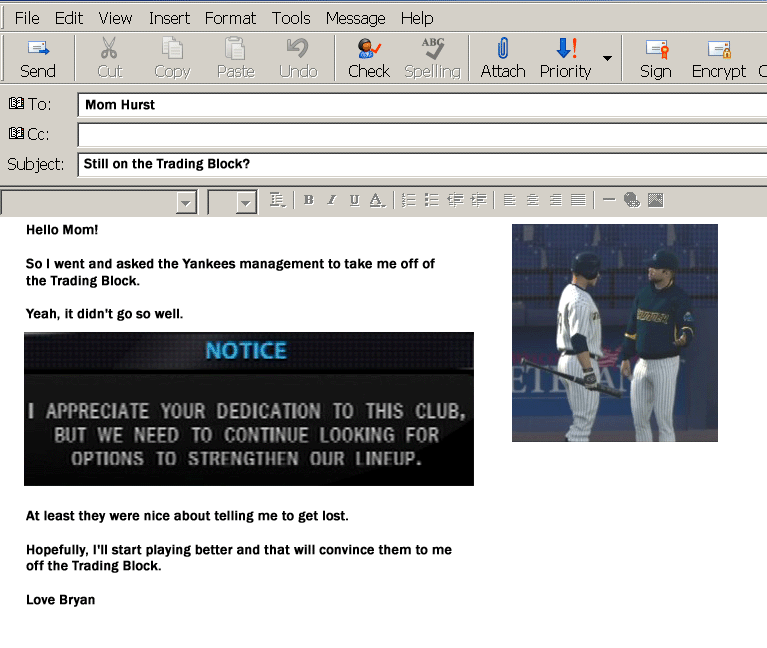Open the Priority dropdown arrow
Screen dimensions: 767x648
(x=607, y=58)
